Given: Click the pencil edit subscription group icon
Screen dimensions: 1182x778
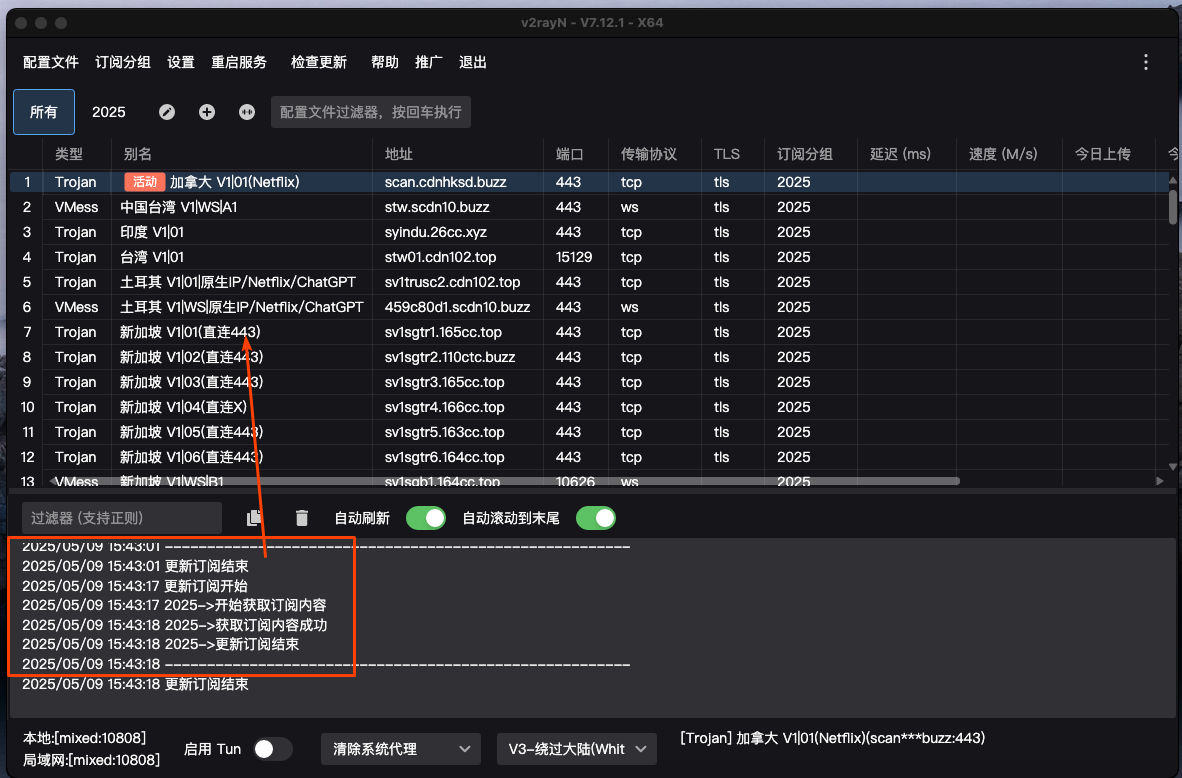Looking at the screenshot, I should pos(167,112).
